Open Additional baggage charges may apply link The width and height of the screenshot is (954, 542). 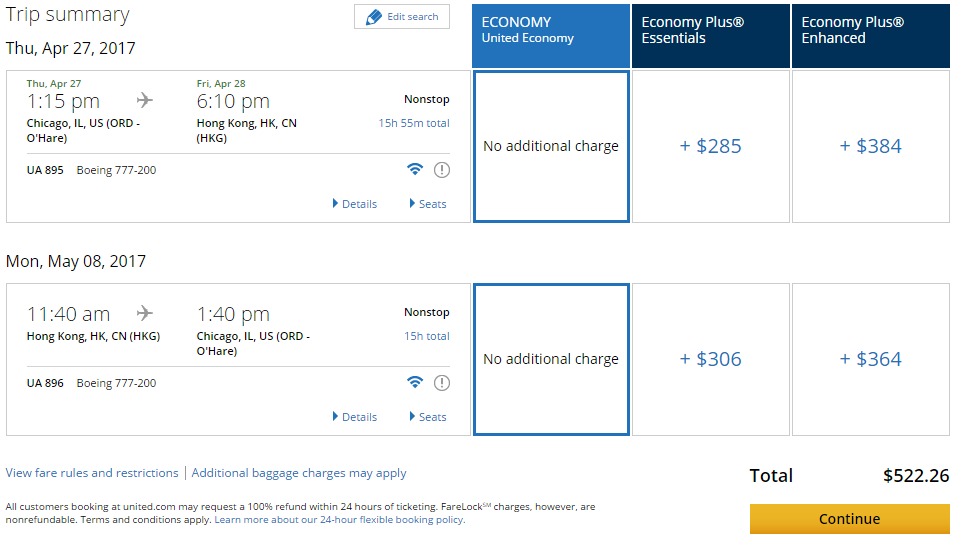pyautogui.click(x=299, y=473)
